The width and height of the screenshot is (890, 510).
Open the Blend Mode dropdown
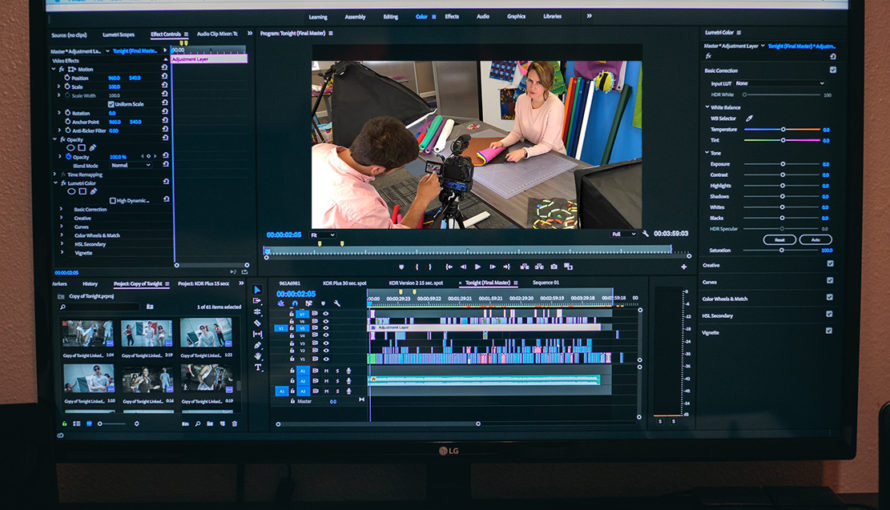click(131, 165)
